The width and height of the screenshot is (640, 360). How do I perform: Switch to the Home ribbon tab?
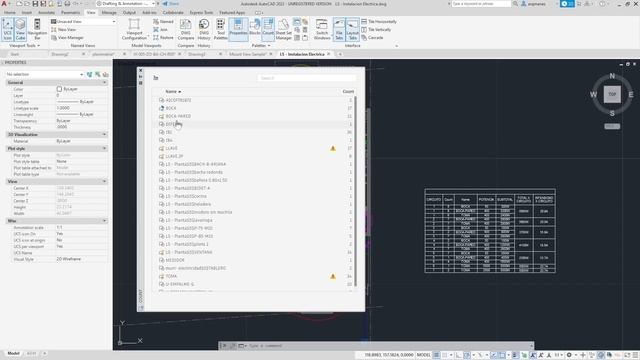[9, 13]
